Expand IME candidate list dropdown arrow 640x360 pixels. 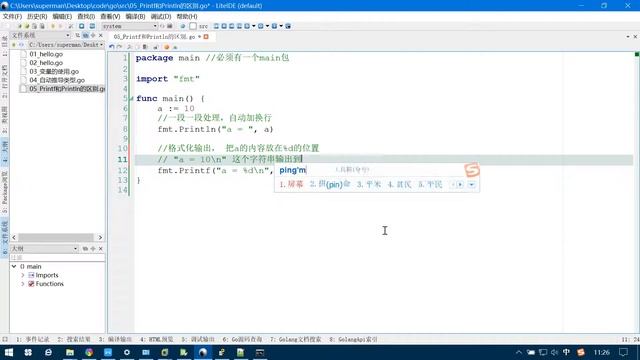[x=471, y=184]
